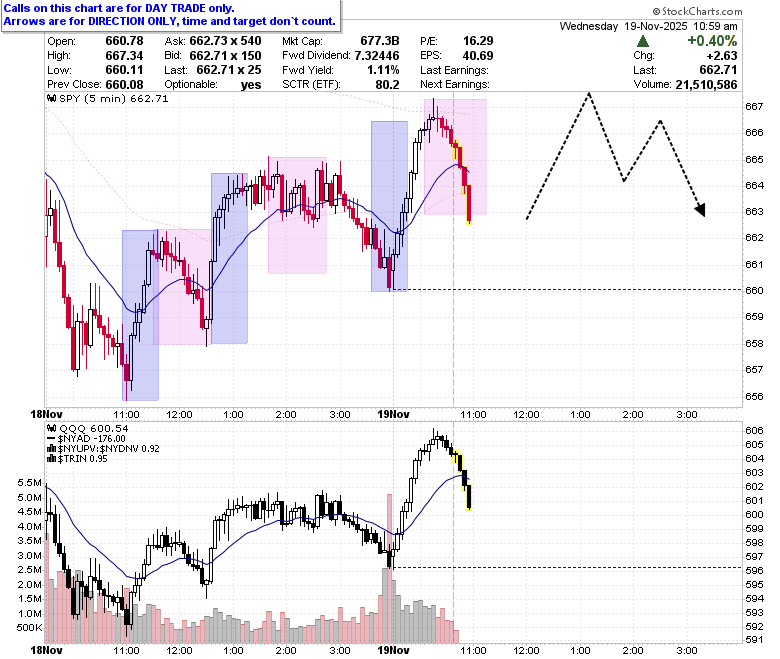Click the black dashed arrow head

coord(700,210)
